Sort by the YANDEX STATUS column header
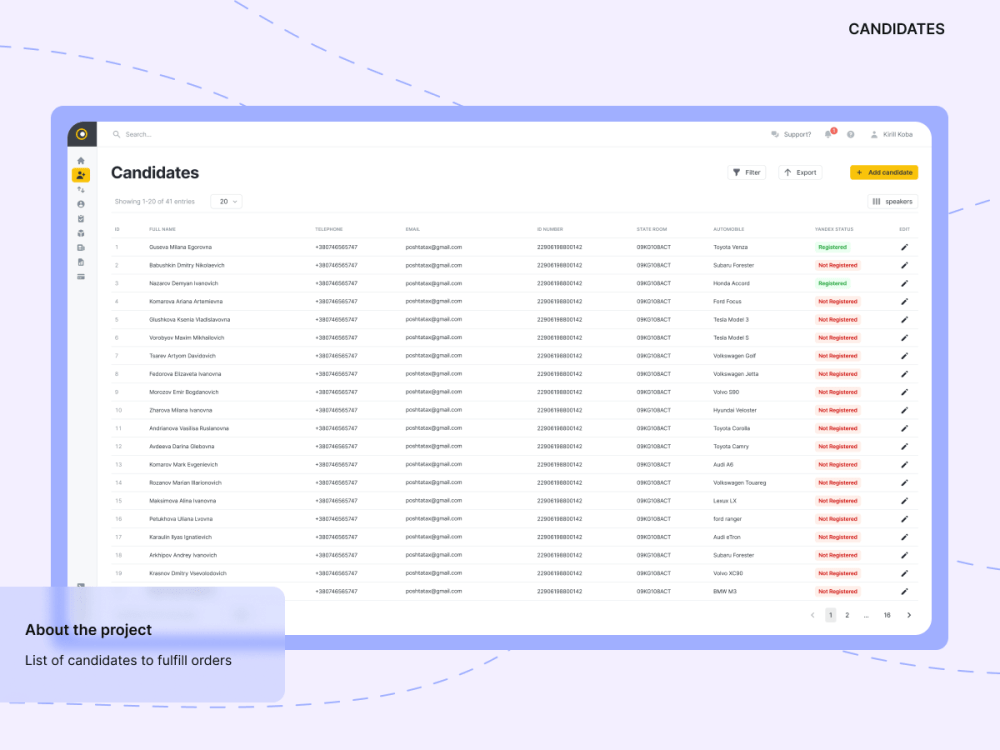 [834, 229]
